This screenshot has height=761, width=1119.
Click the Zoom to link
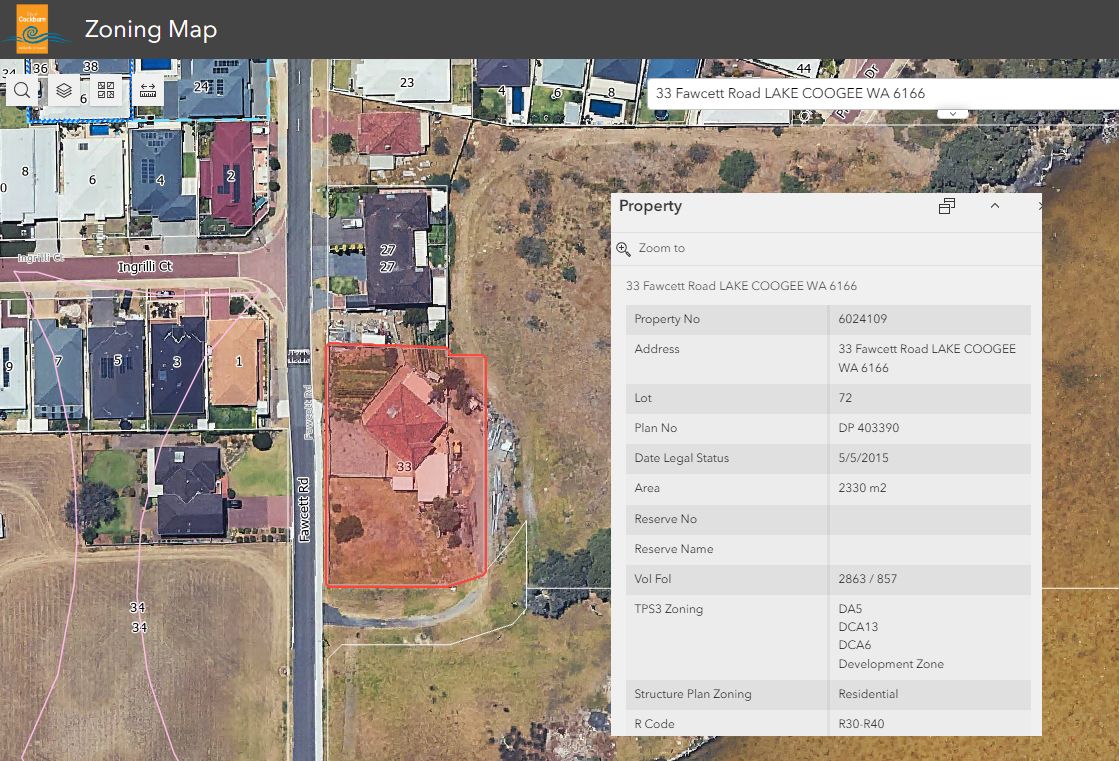tap(662, 249)
